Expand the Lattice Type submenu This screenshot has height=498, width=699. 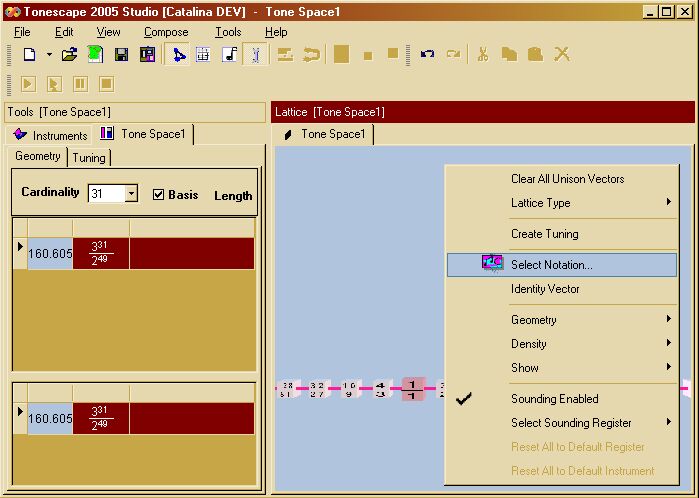click(562, 203)
